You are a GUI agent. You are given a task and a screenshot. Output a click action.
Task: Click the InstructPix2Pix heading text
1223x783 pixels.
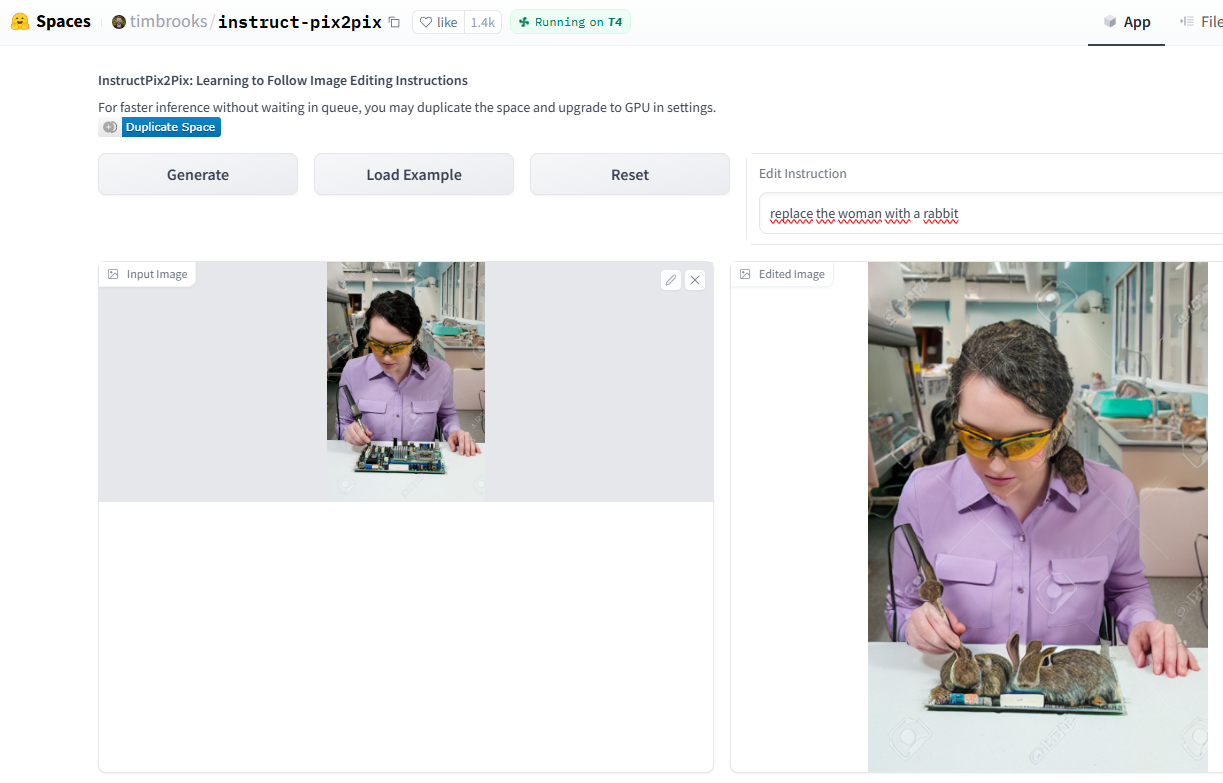(283, 80)
